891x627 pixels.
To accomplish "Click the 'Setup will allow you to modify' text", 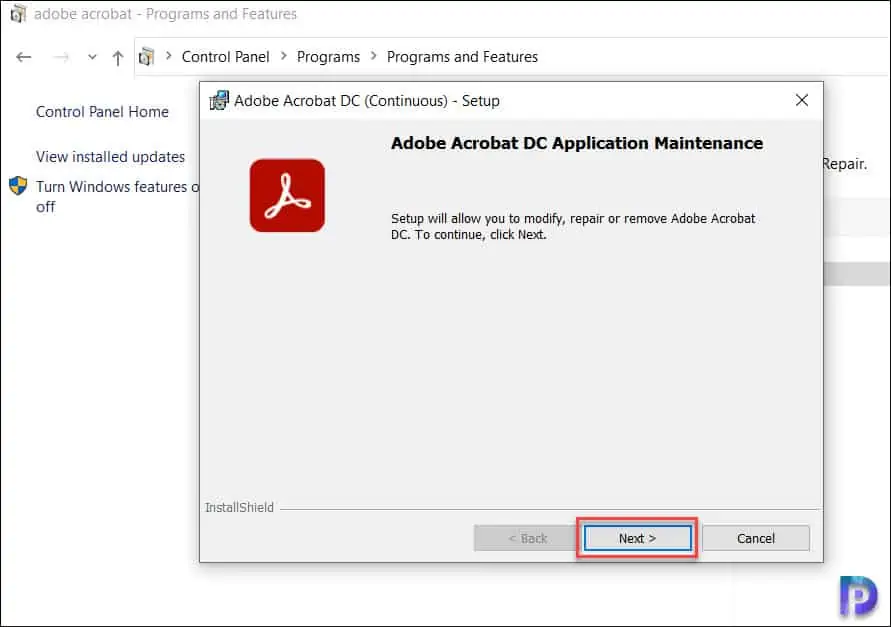I will coord(573,226).
